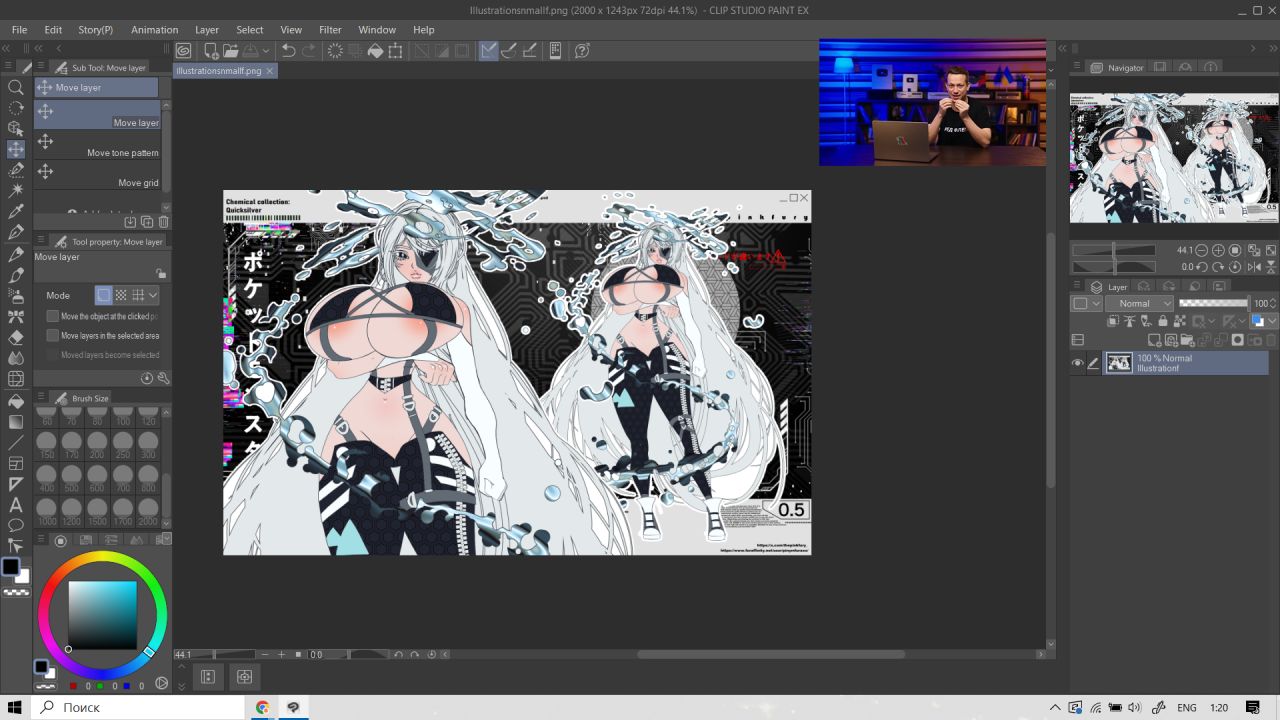Open the Layer menu
Viewport: 1280px width, 720px height.
pos(207,30)
